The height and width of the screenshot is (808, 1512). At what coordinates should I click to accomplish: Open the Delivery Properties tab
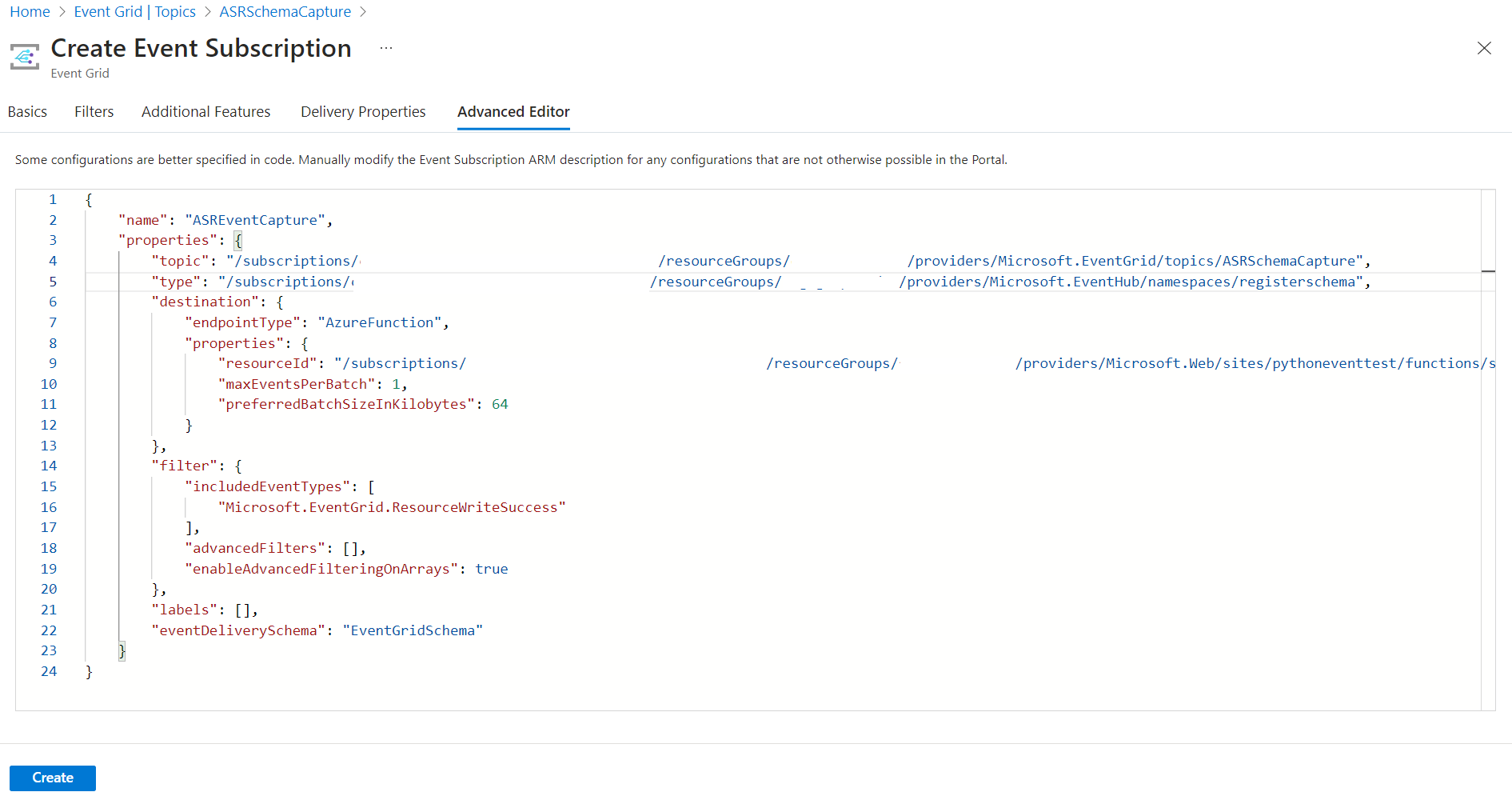pyautogui.click(x=363, y=111)
